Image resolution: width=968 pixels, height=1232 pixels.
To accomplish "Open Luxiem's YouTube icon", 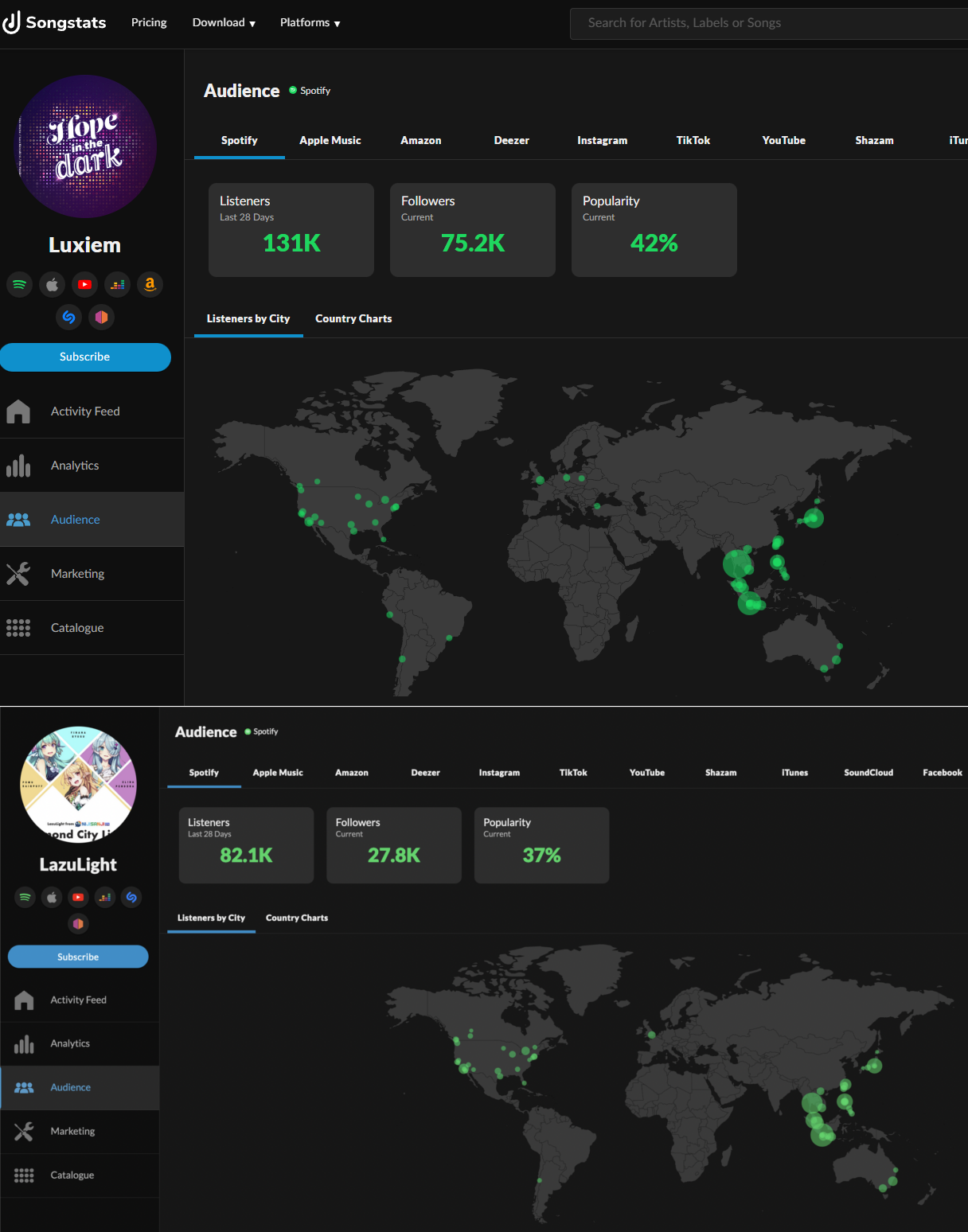I will tap(84, 284).
